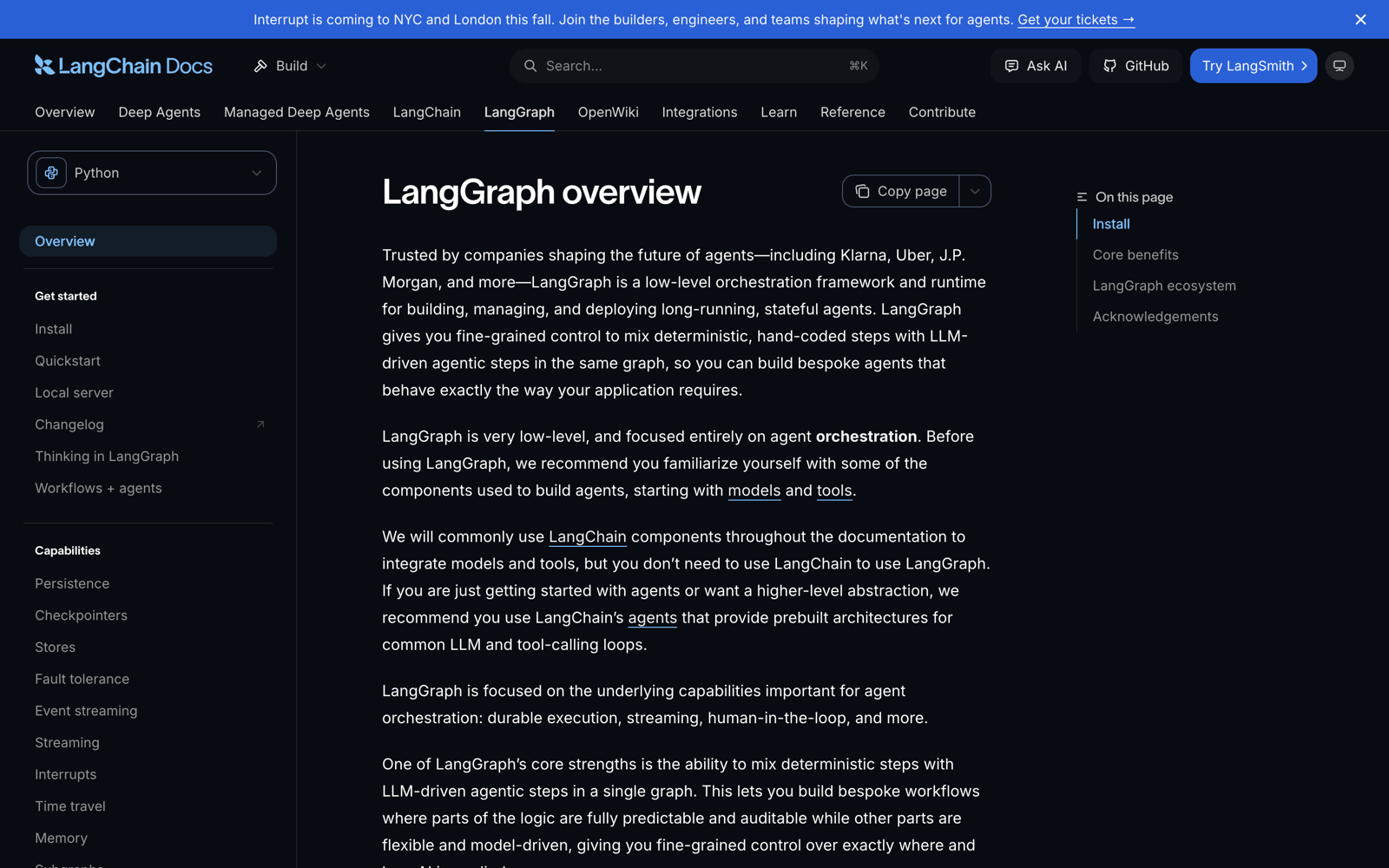Toggle the theme monitor icon button
The image size is (1389, 868).
coord(1340,66)
